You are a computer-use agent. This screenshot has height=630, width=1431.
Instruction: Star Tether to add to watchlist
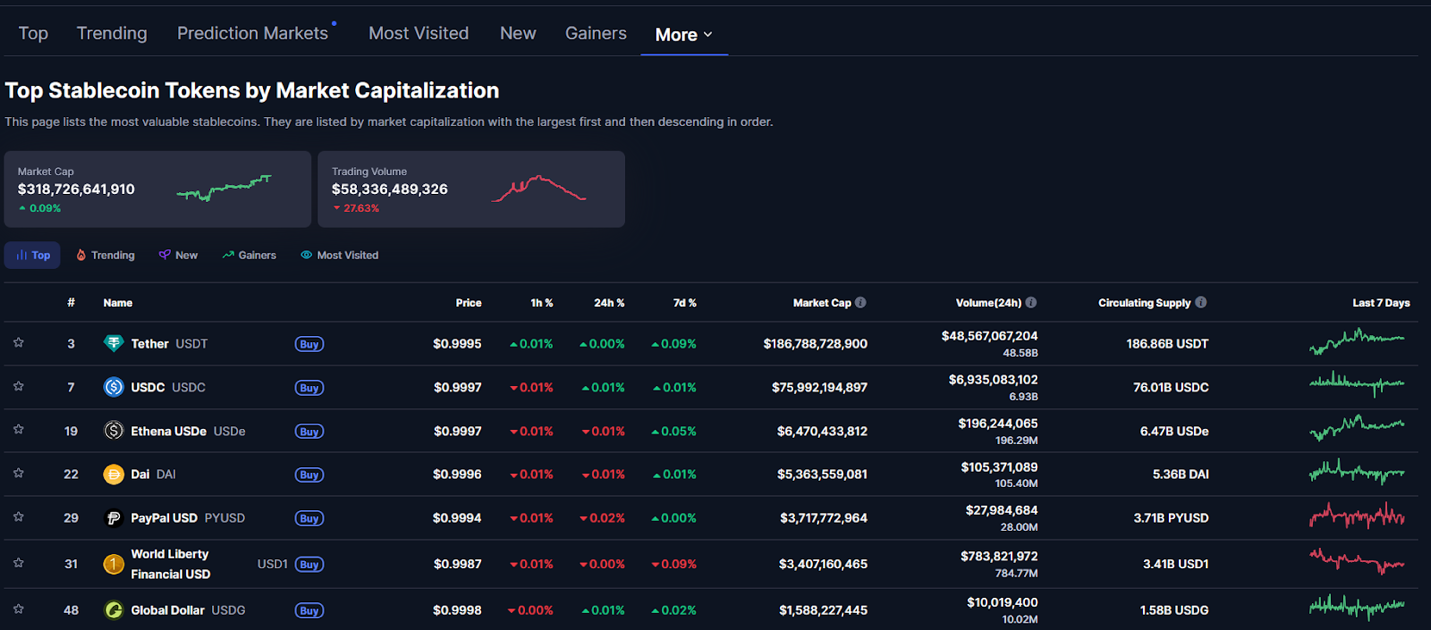[18, 343]
